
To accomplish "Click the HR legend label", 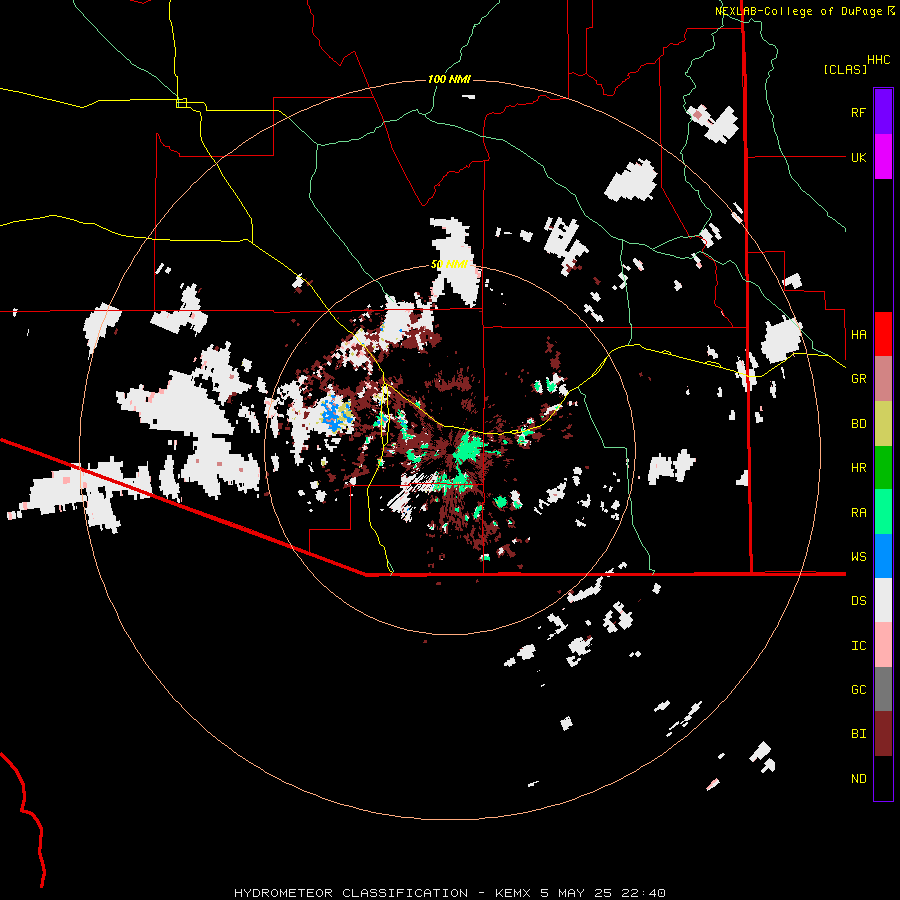I will 858,468.
